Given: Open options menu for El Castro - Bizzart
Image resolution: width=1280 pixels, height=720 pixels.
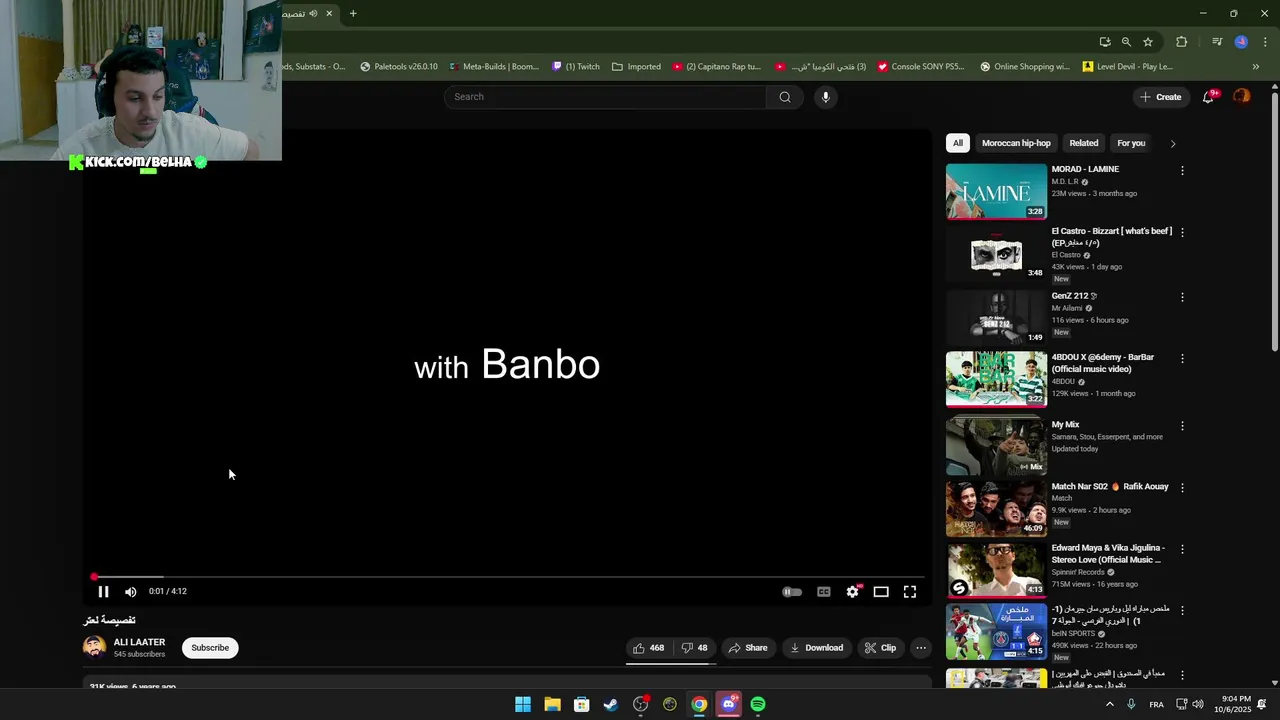Looking at the screenshot, I should coord(1182,232).
